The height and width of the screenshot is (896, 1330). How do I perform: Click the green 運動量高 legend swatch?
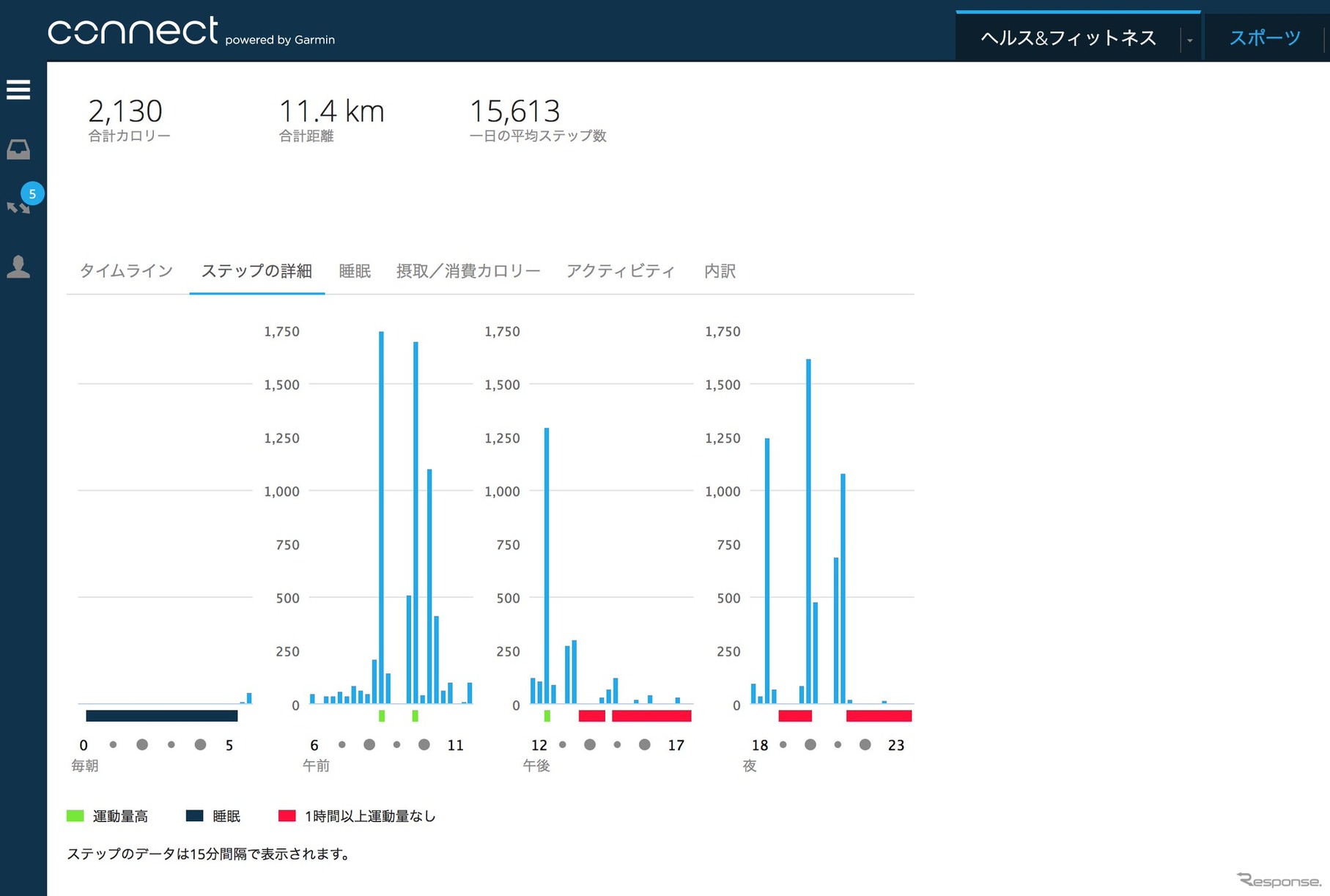point(75,815)
